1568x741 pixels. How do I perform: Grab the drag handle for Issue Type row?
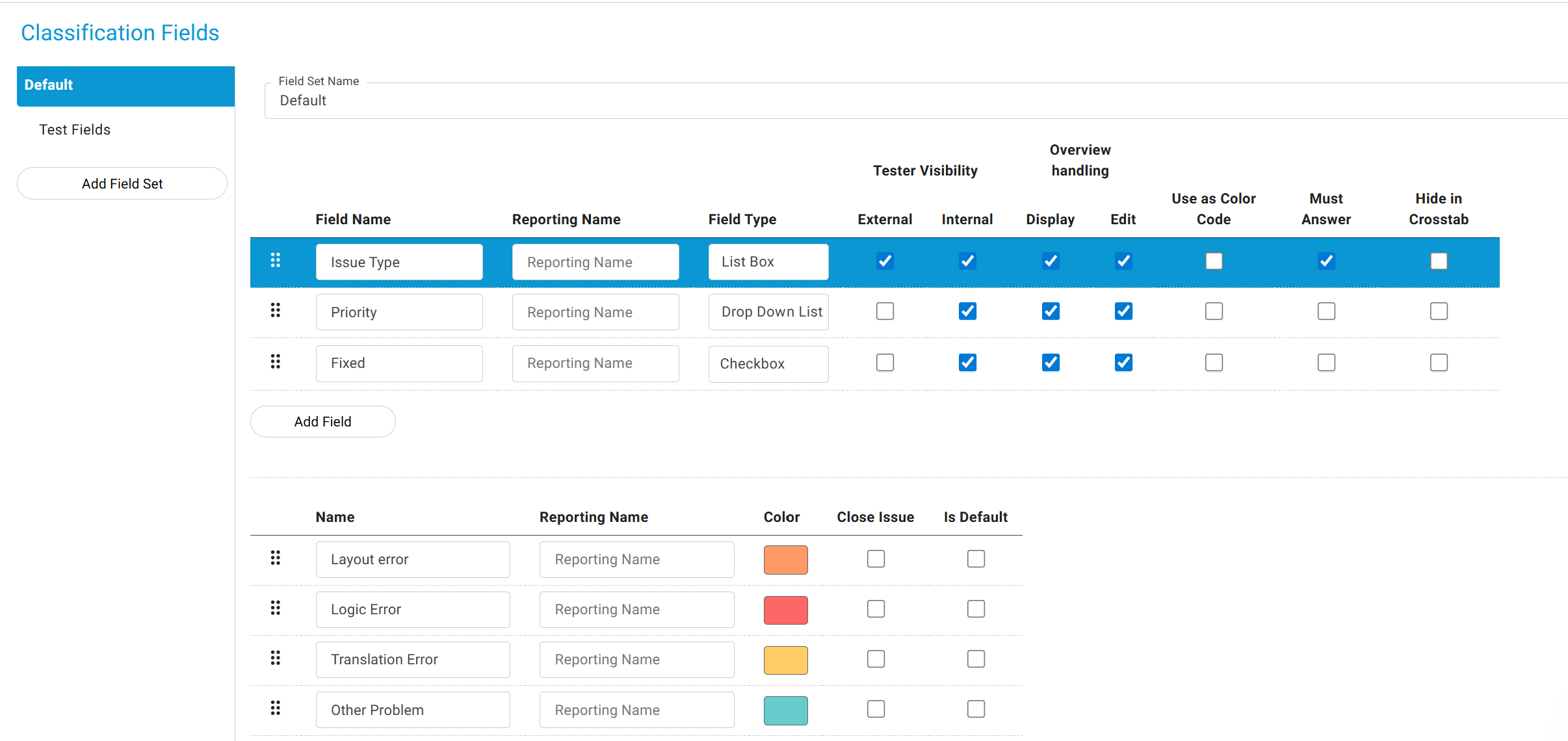[x=276, y=261]
